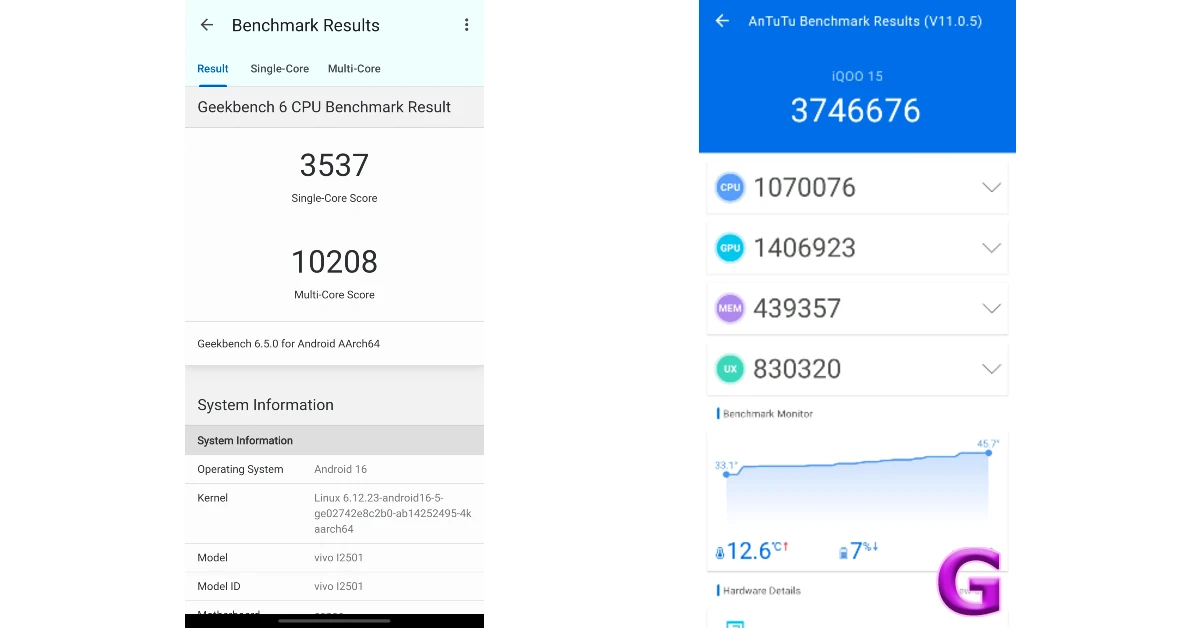The image size is (1200, 628).
Task: Expand the UX score 830320 details
Action: coord(991,369)
